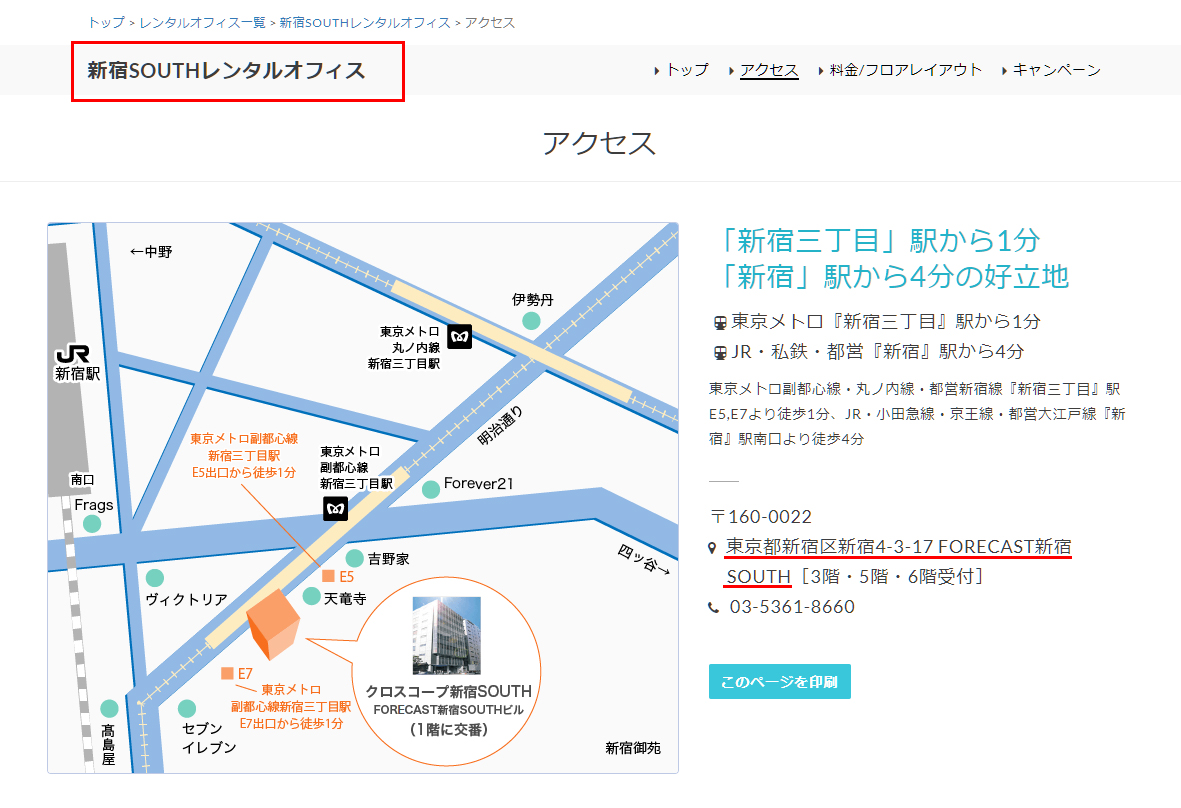1181x808 pixels.
Task: Click the orange E7 exit marker
Action: (x=228, y=673)
